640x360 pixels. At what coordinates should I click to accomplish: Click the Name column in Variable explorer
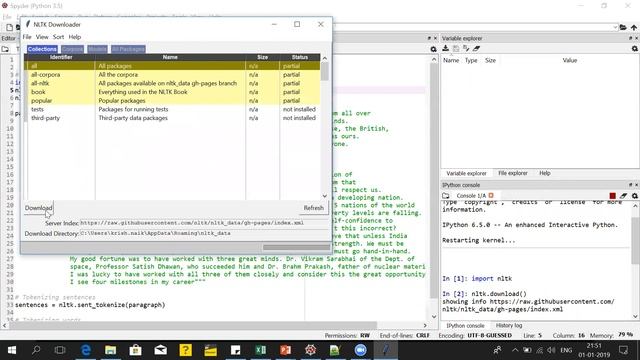(451, 60)
